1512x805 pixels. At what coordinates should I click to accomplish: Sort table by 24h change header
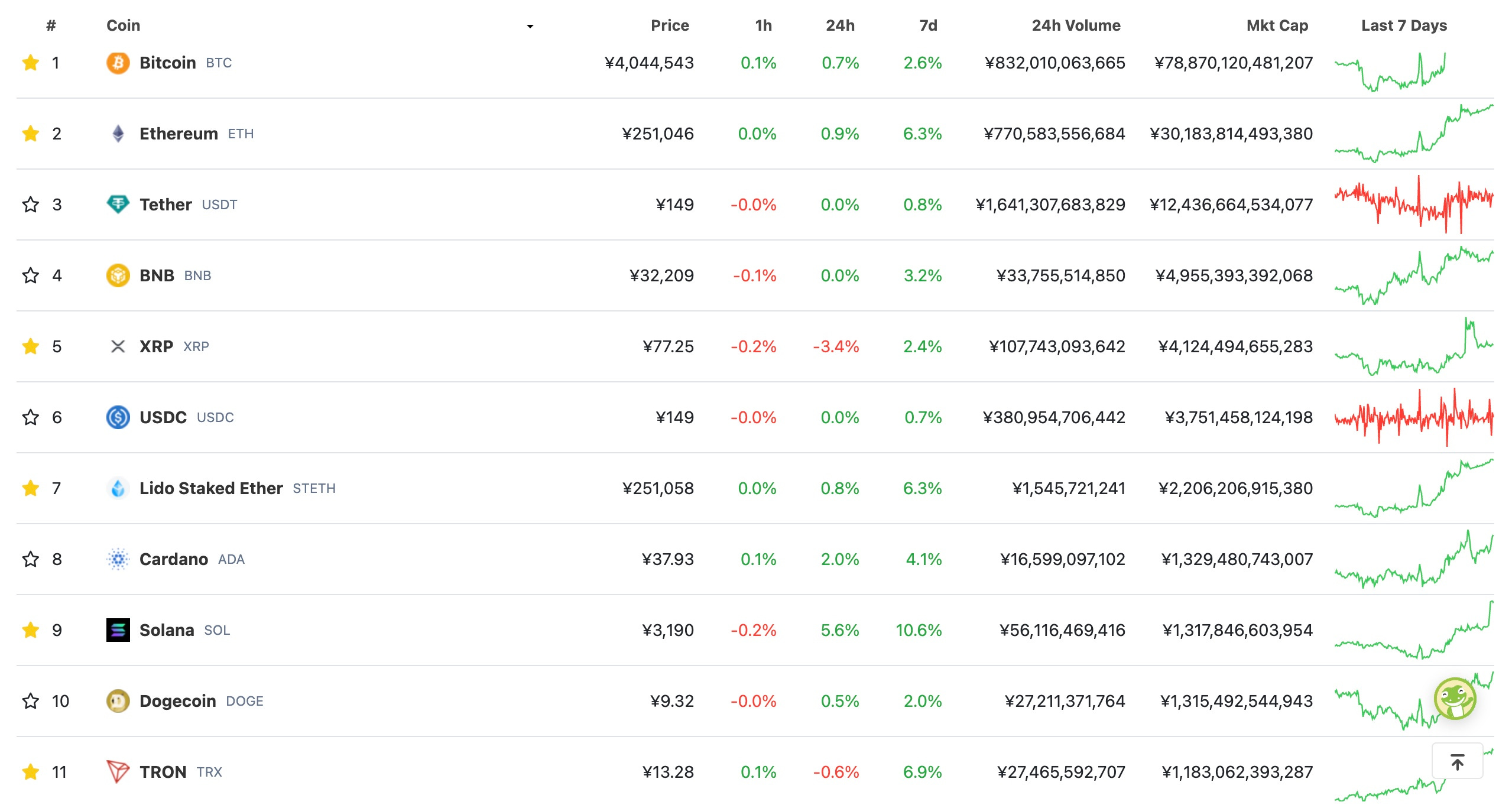pos(840,25)
